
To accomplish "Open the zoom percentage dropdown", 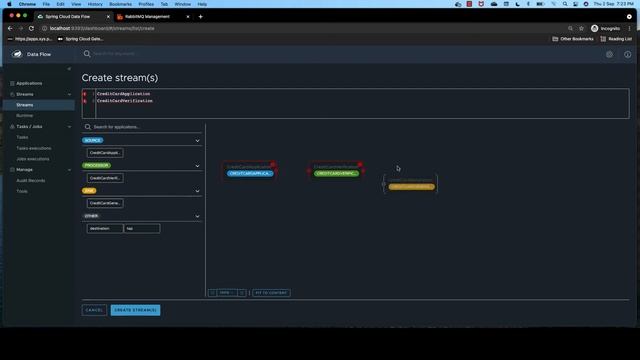I will pyautogui.click(x=227, y=293).
